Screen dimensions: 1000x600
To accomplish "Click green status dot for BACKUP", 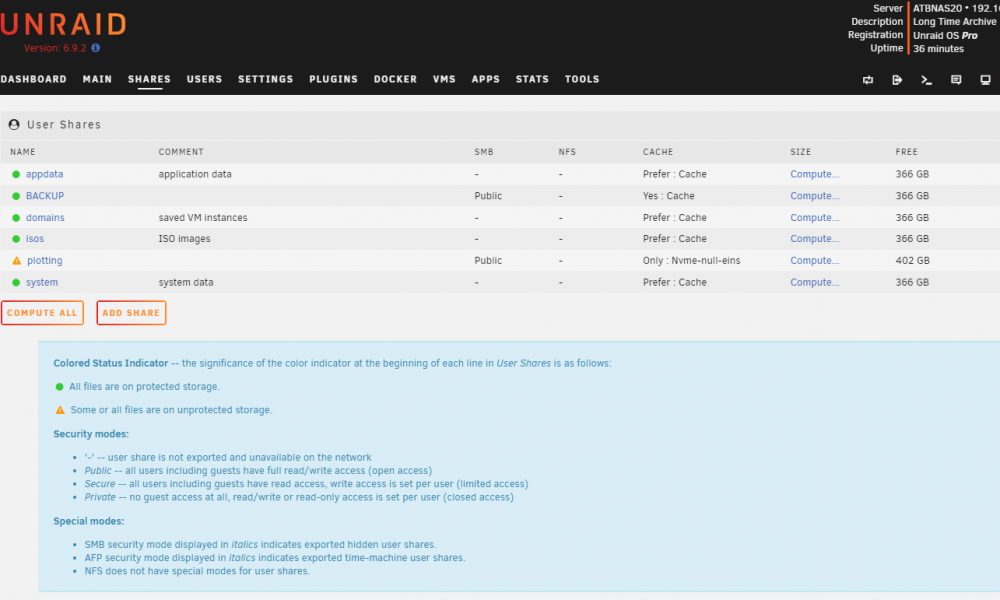I will click(x=16, y=196).
